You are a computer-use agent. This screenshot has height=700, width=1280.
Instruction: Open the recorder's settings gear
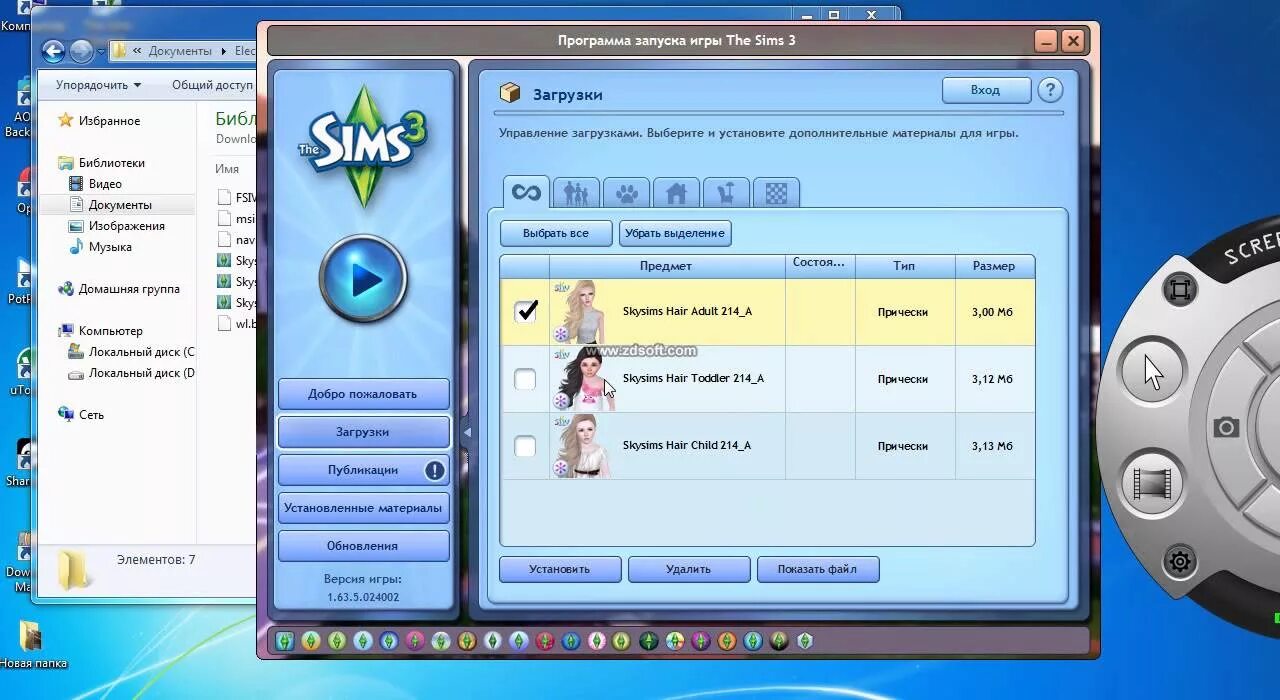pyautogui.click(x=1180, y=561)
